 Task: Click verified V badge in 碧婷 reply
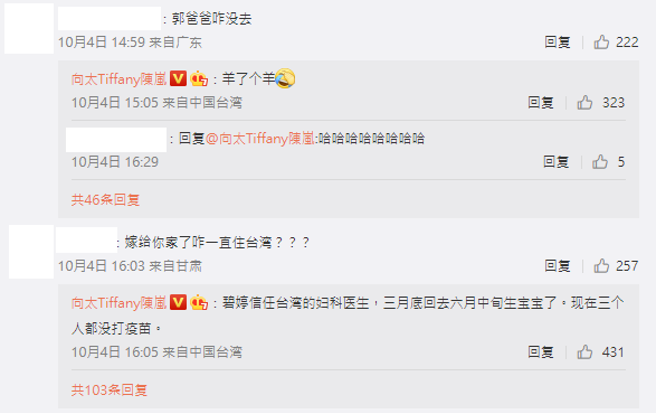pyautogui.click(x=178, y=302)
